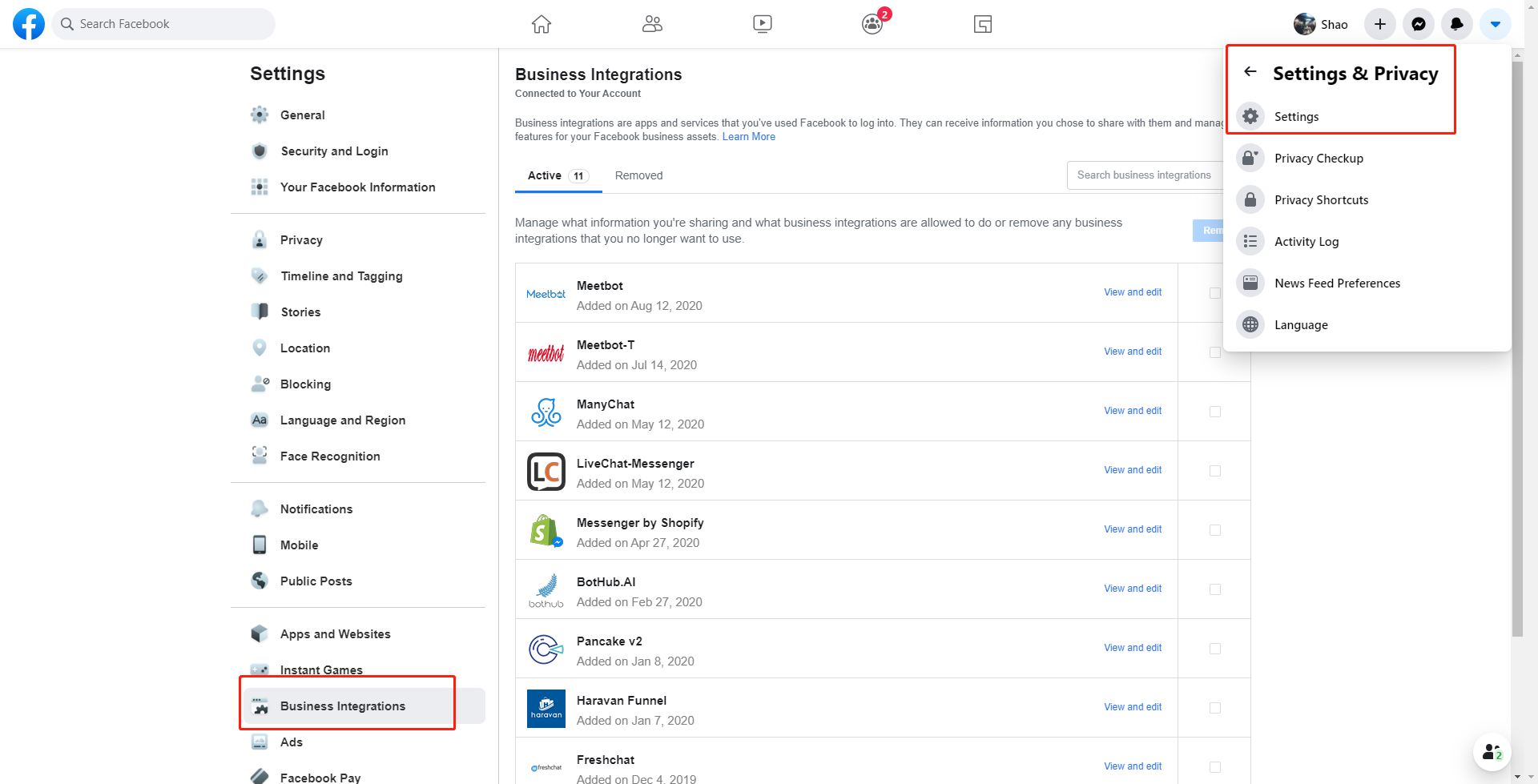Click View and edit for Messenger by Shopify
1538x784 pixels.
[x=1133, y=529]
